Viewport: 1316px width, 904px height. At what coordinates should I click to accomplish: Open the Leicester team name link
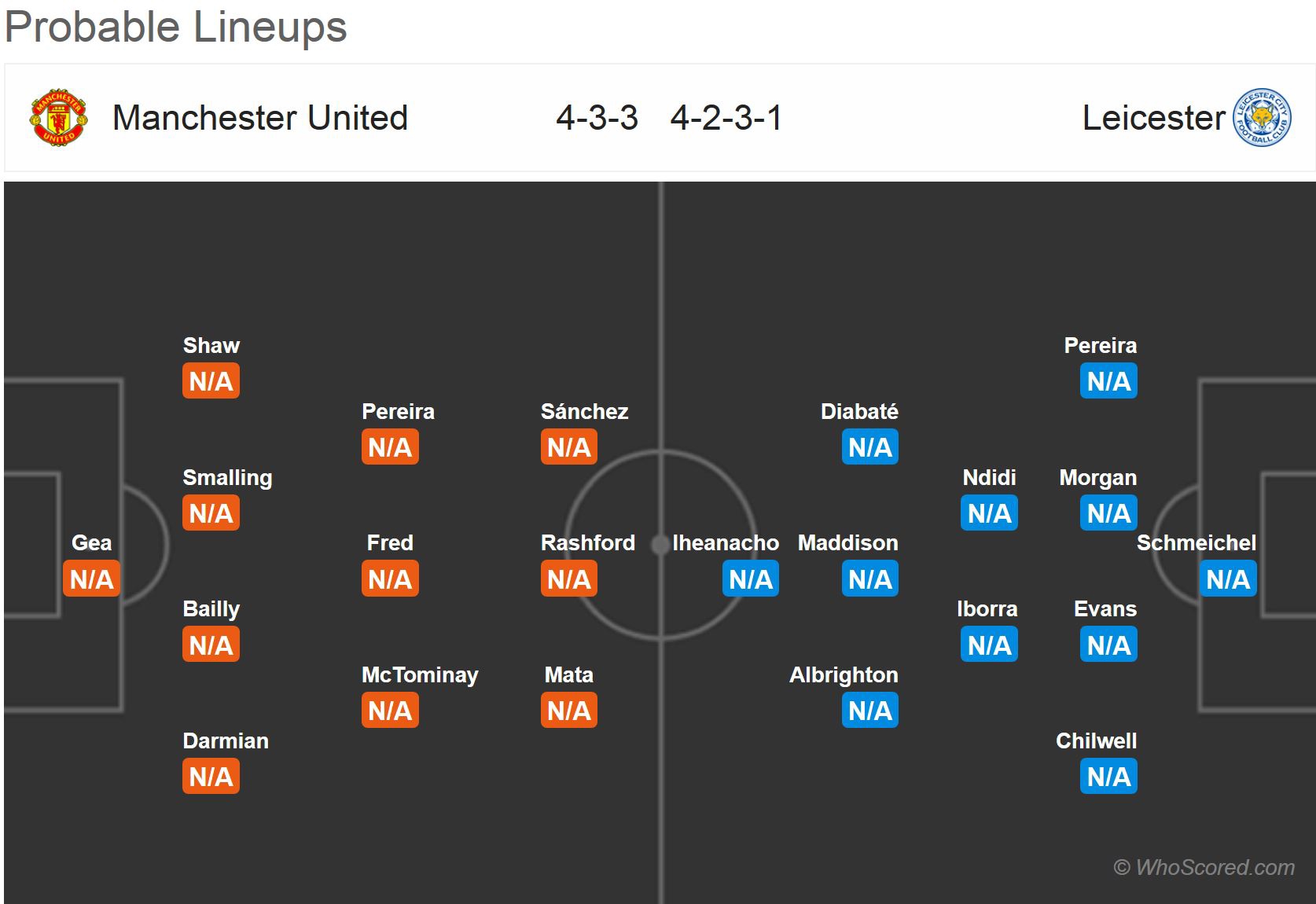1153,118
